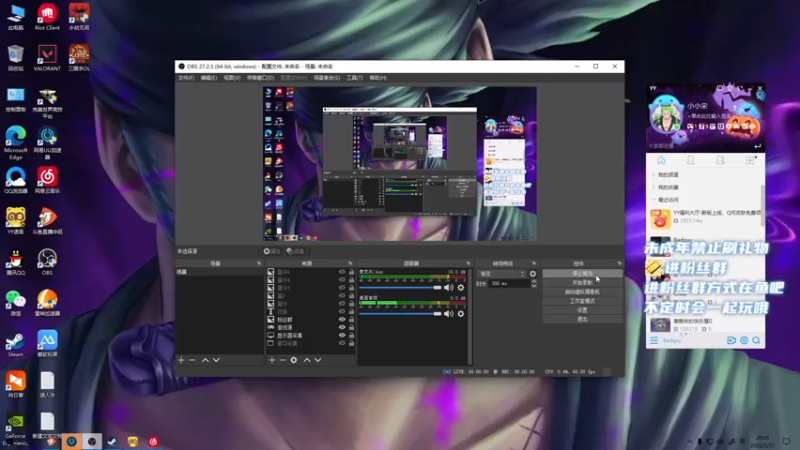Open the 工具(T) Tools menu

[355, 78]
